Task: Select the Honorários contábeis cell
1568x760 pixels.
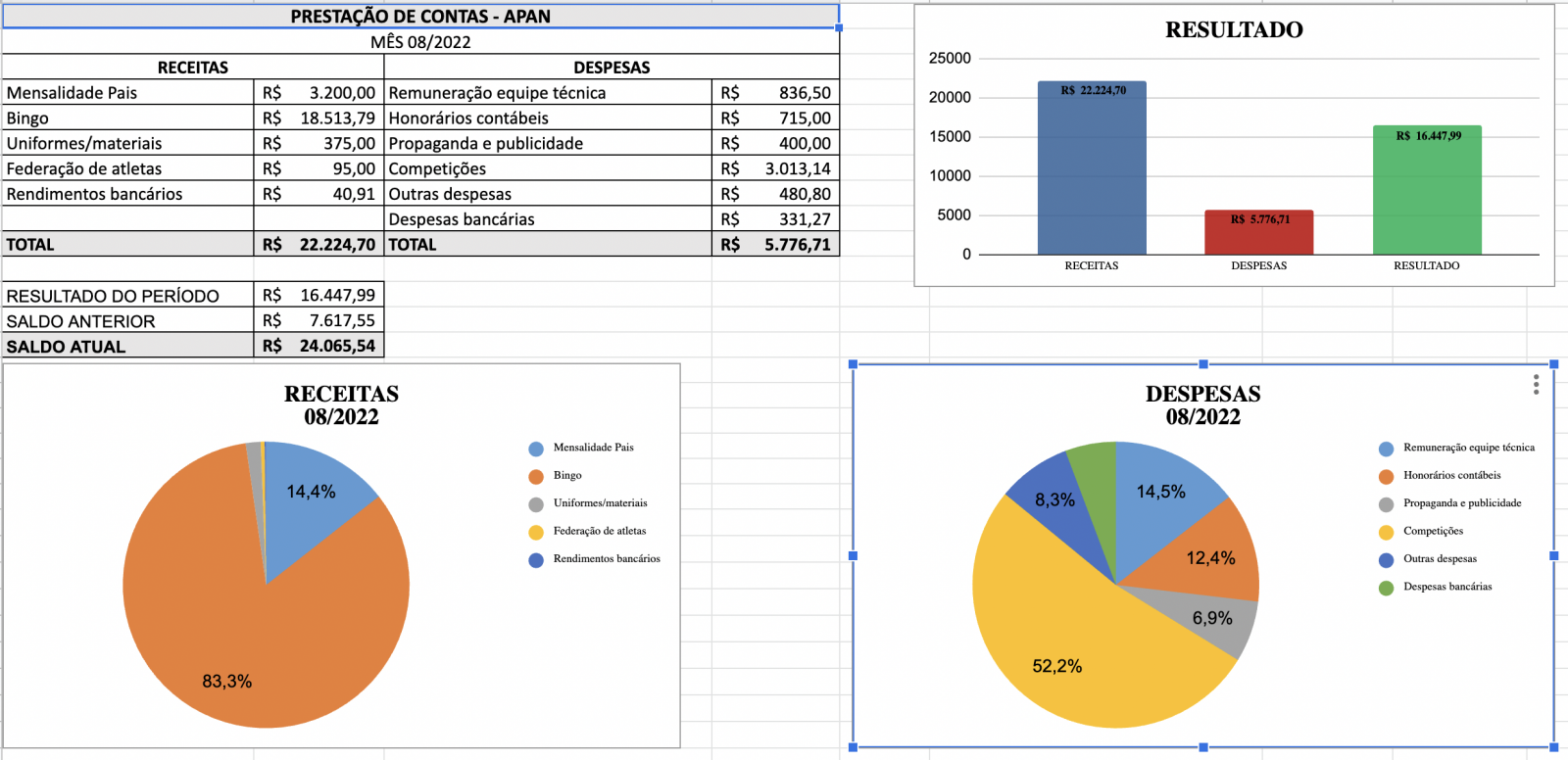Action: [x=547, y=119]
